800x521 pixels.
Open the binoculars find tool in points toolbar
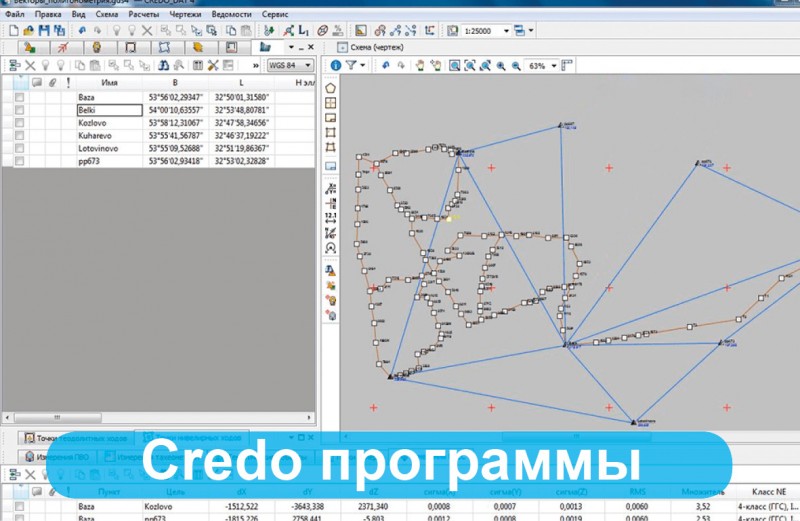coord(163,65)
